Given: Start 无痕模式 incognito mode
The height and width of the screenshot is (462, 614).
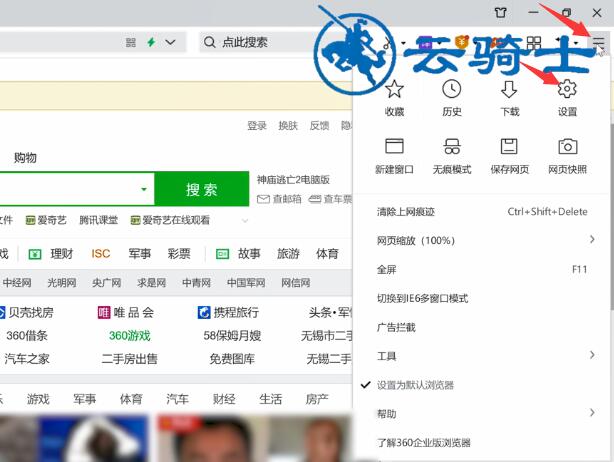Looking at the screenshot, I should coord(452,146).
